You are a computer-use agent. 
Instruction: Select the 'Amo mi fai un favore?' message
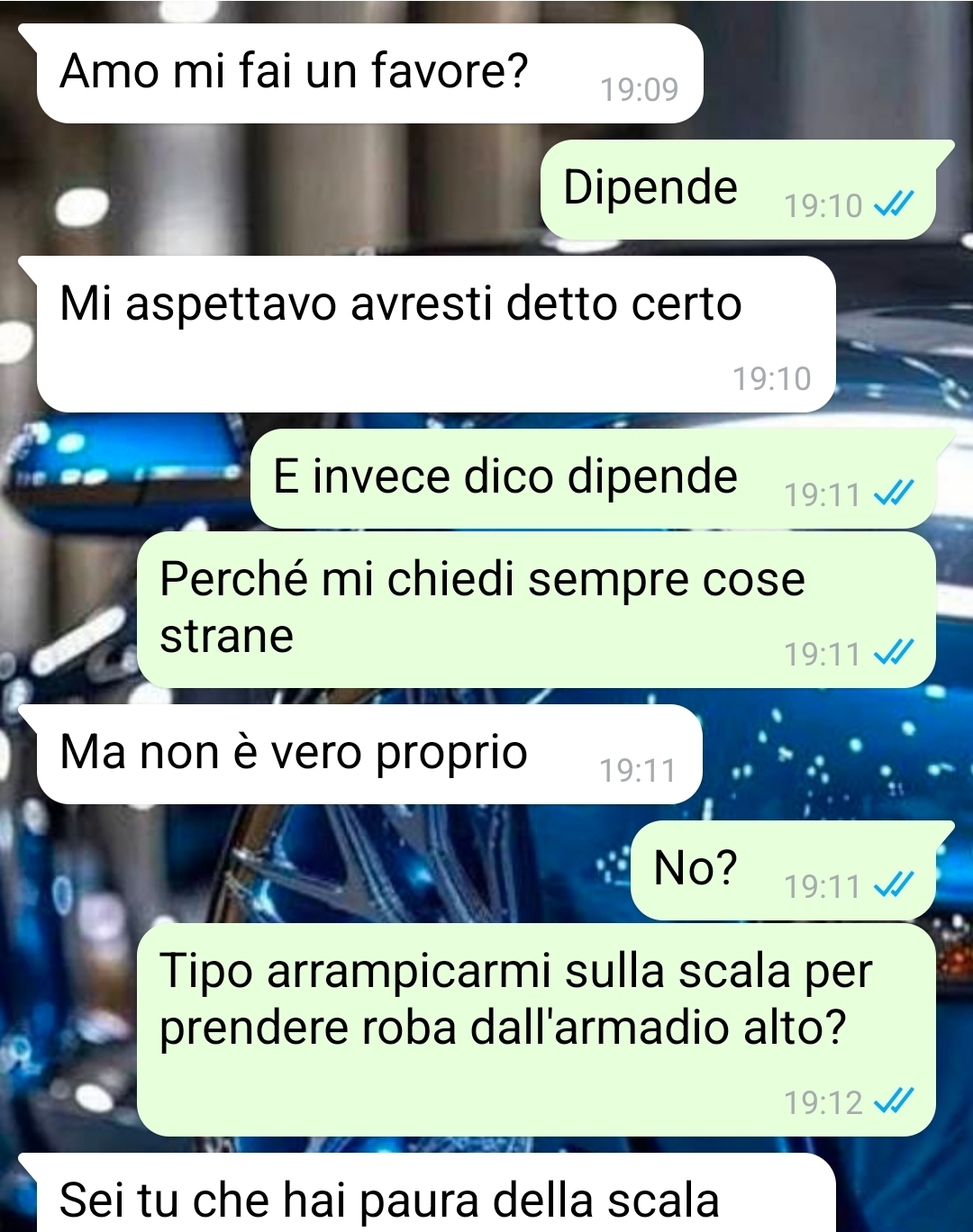(369, 73)
